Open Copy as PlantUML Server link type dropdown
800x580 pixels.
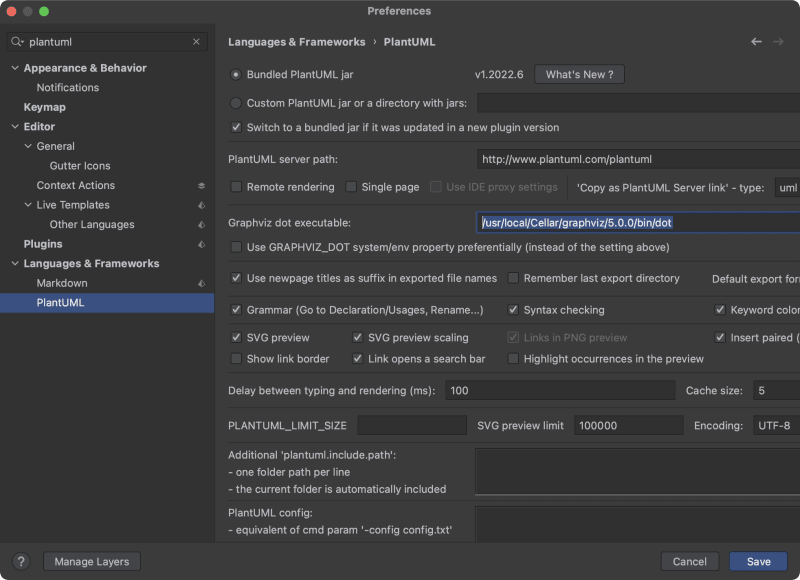(787, 188)
